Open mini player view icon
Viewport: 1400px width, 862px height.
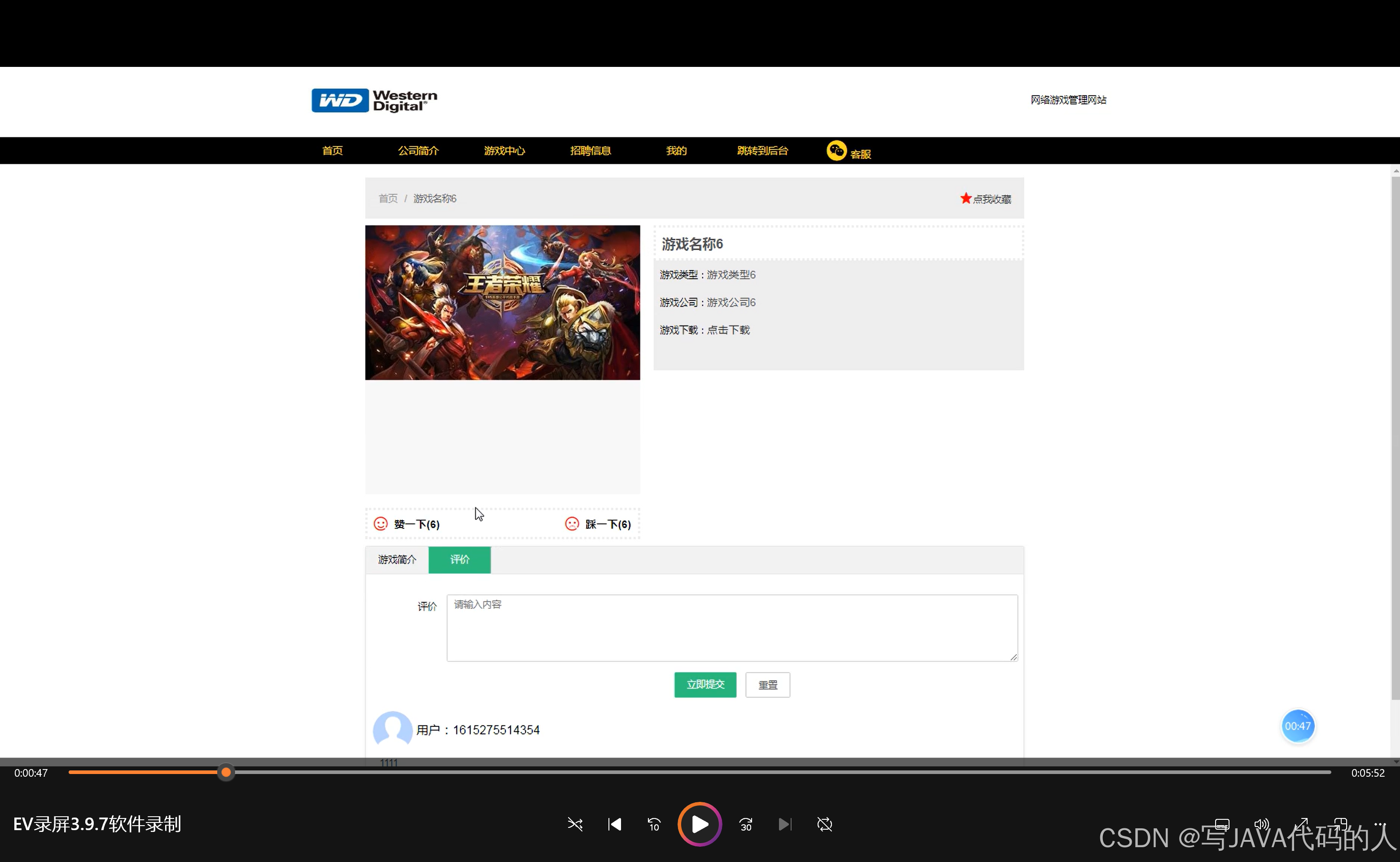pos(1340,824)
